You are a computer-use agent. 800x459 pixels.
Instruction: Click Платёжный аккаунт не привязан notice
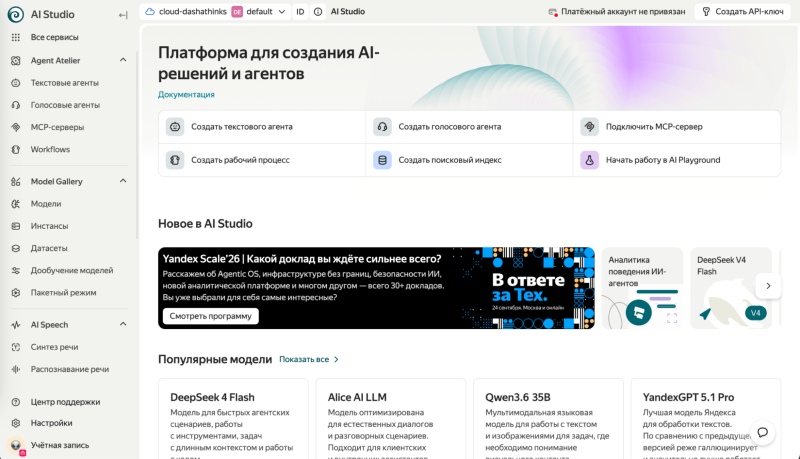617,12
